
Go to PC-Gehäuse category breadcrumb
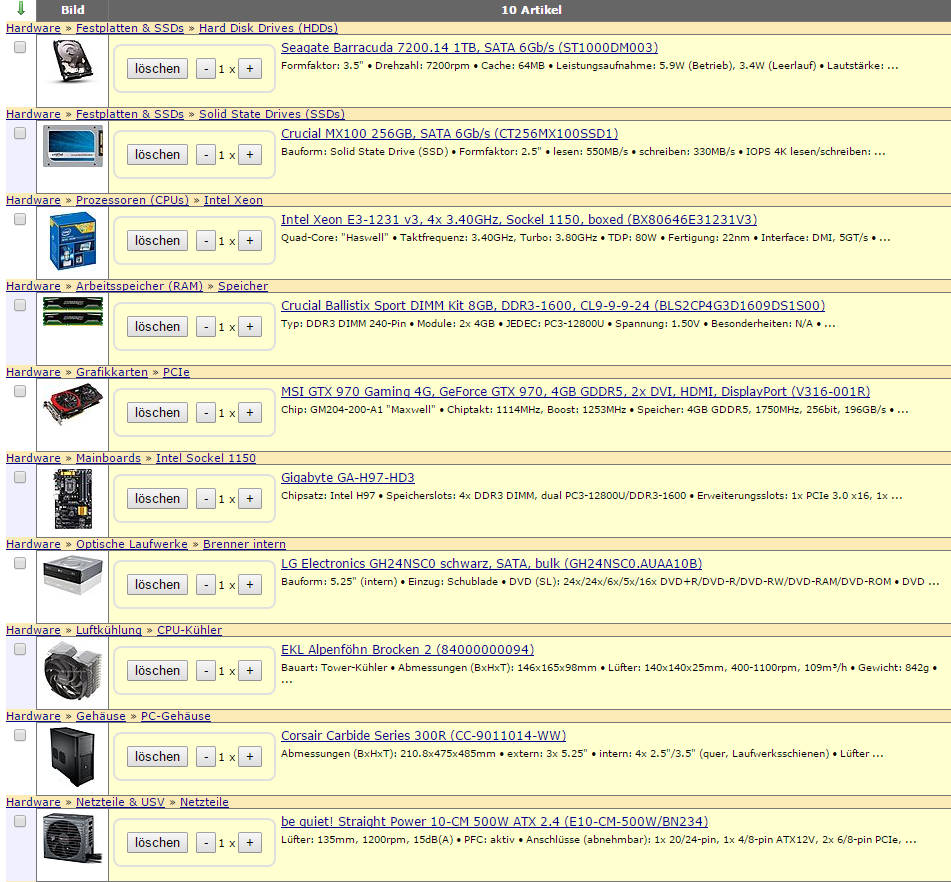(x=175, y=716)
